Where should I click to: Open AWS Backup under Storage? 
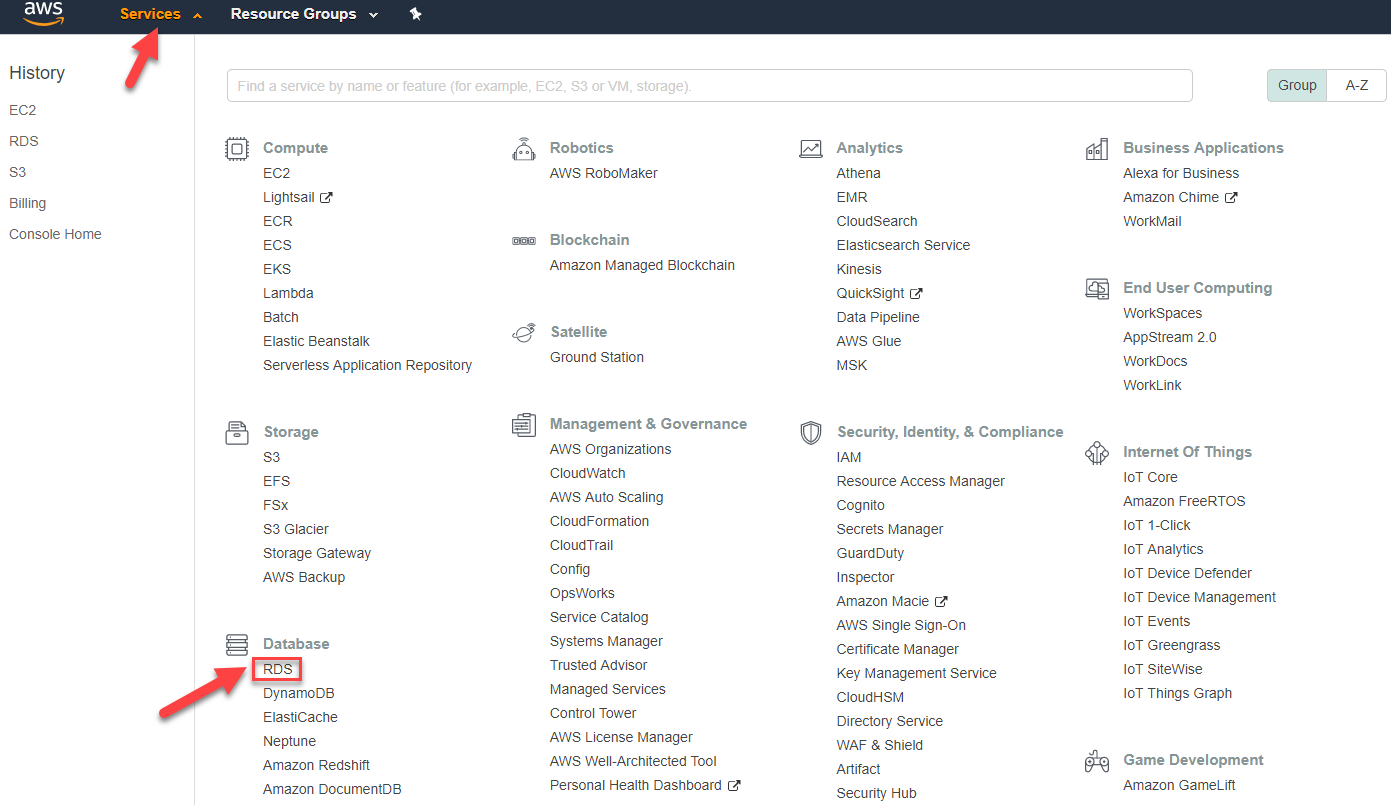(x=304, y=577)
